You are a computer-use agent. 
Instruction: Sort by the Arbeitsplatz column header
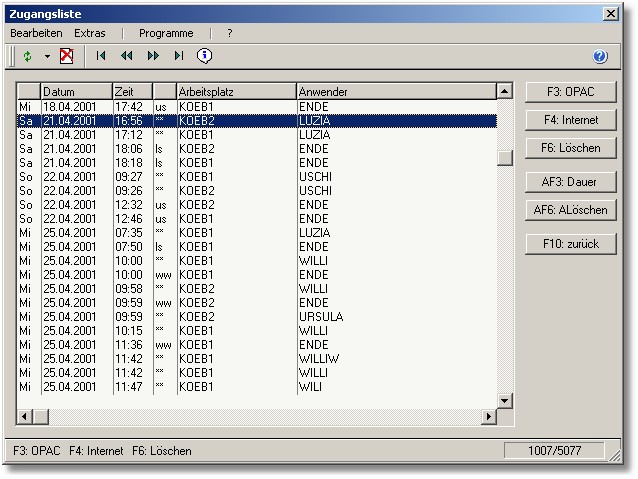coord(236,92)
